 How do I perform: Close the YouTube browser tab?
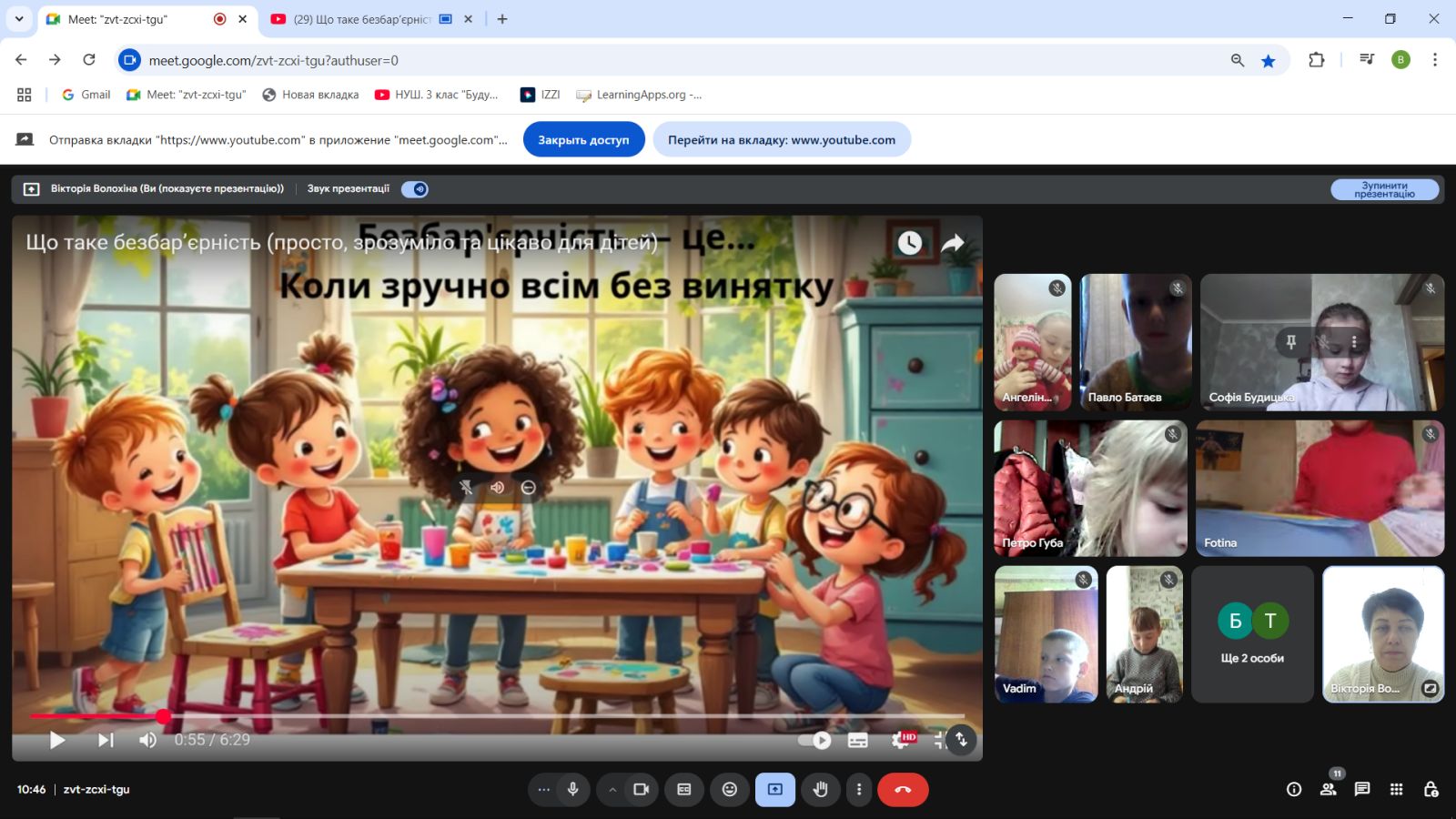click(468, 19)
